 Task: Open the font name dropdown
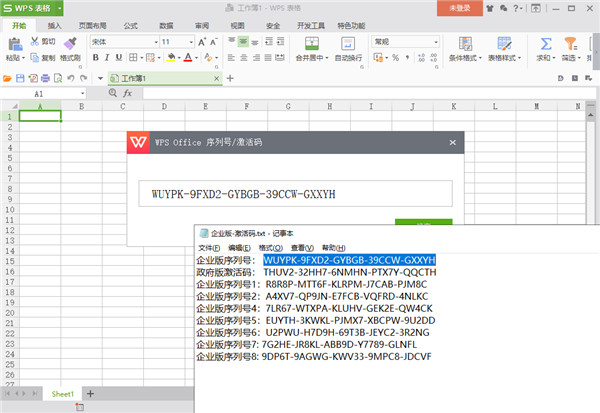point(156,42)
